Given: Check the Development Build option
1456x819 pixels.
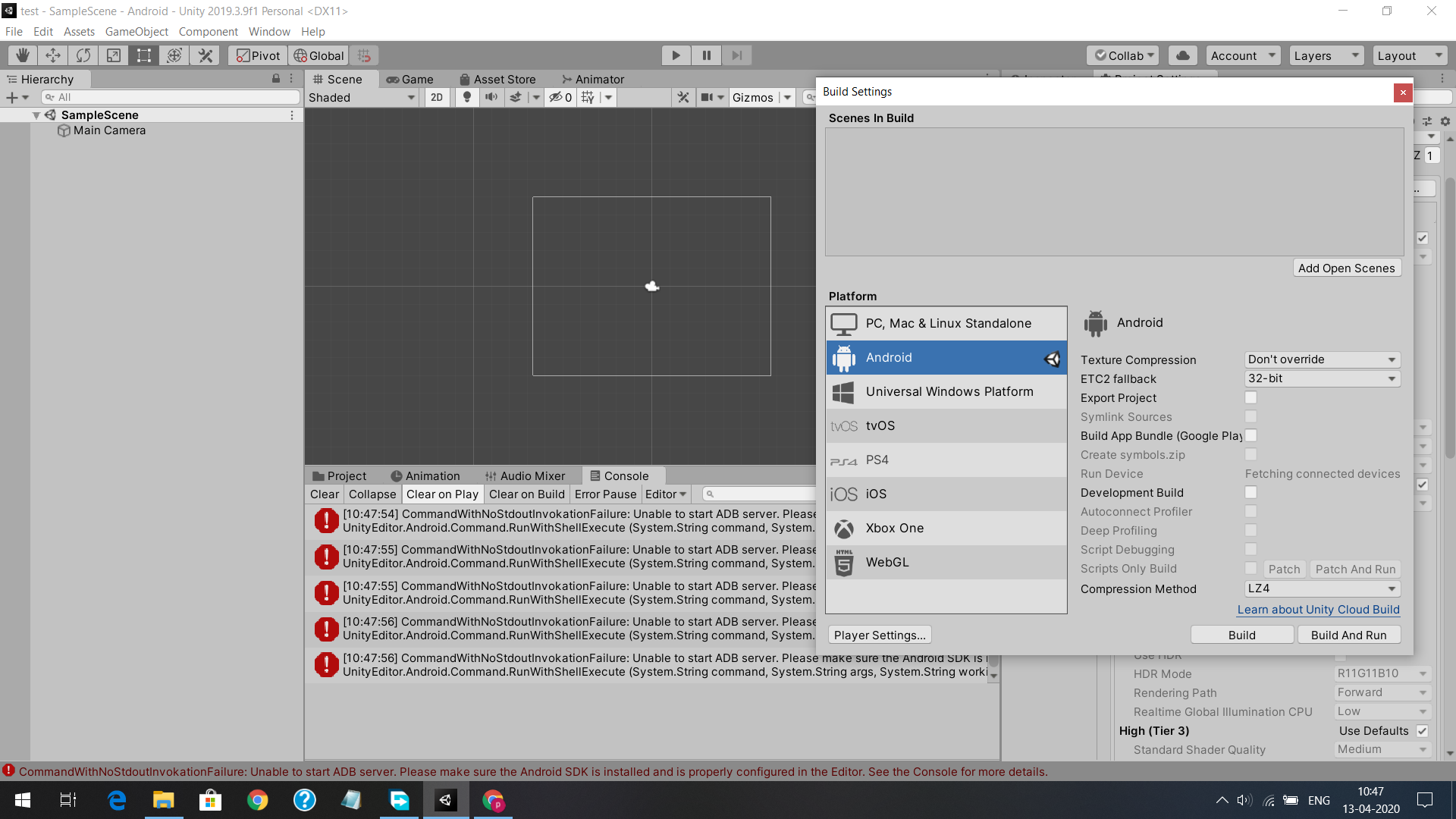Looking at the screenshot, I should pyautogui.click(x=1250, y=492).
